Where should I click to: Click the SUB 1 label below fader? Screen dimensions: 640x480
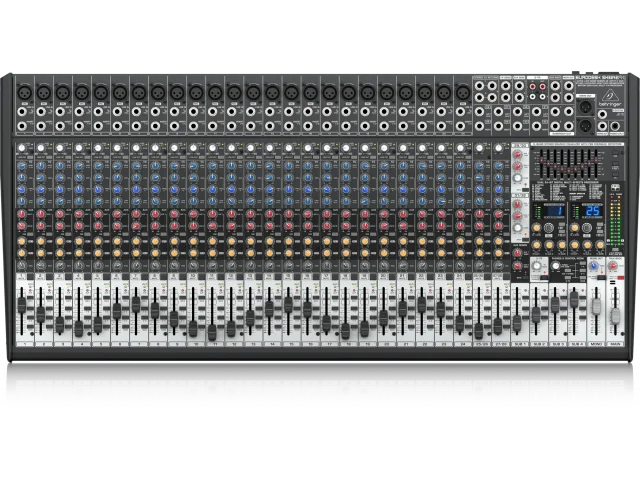point(520,344)
